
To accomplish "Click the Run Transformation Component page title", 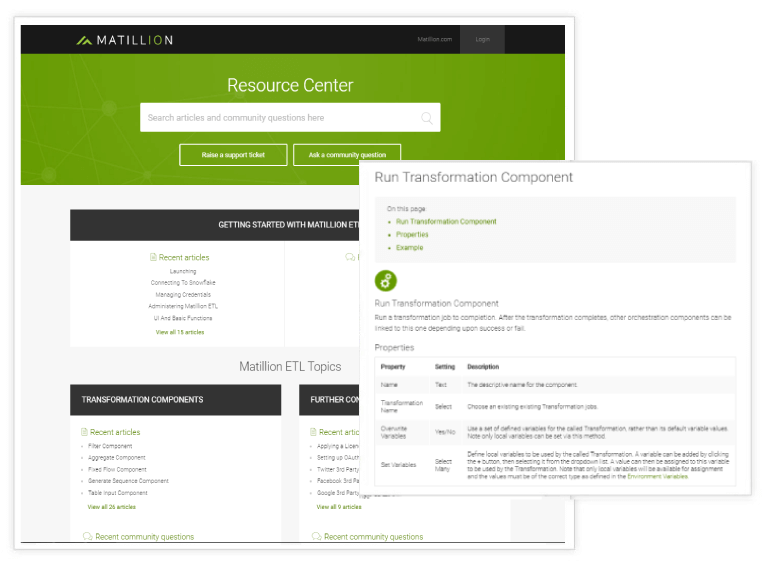I will (473, 177).
